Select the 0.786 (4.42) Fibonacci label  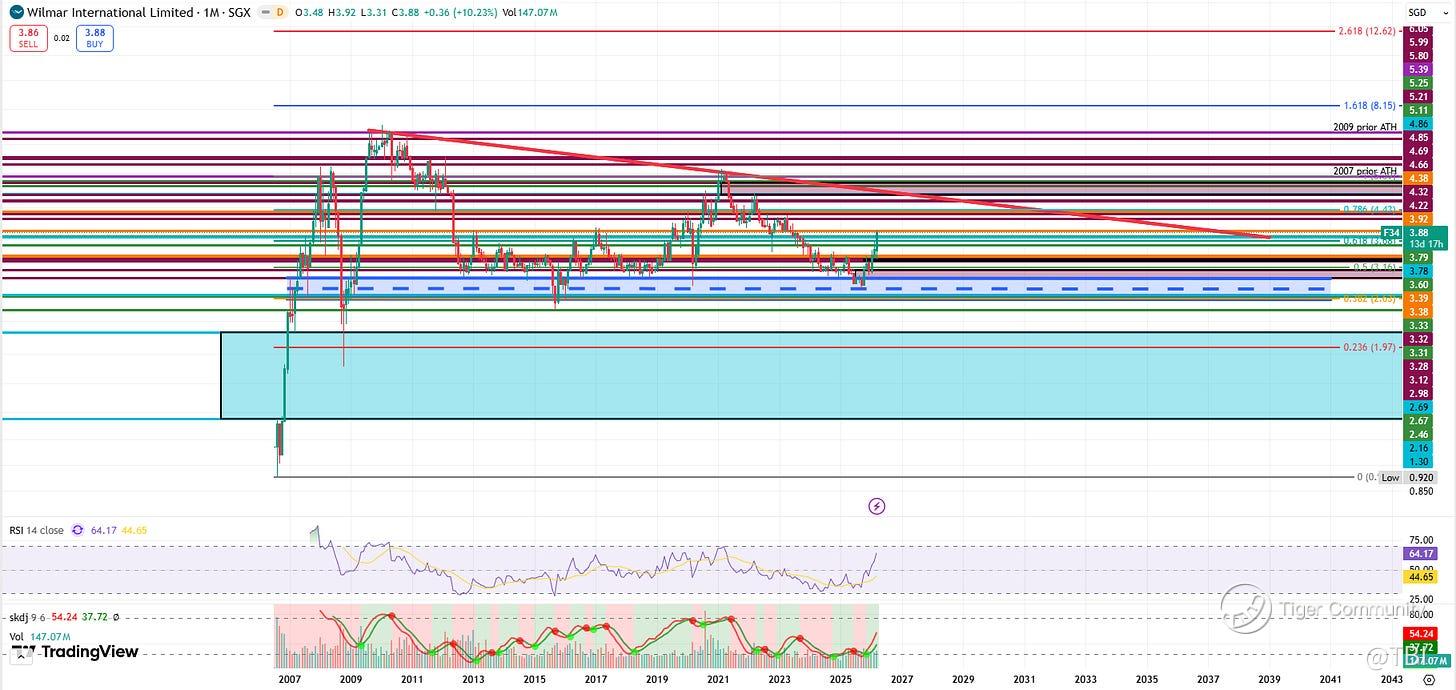pos(1369,209)
